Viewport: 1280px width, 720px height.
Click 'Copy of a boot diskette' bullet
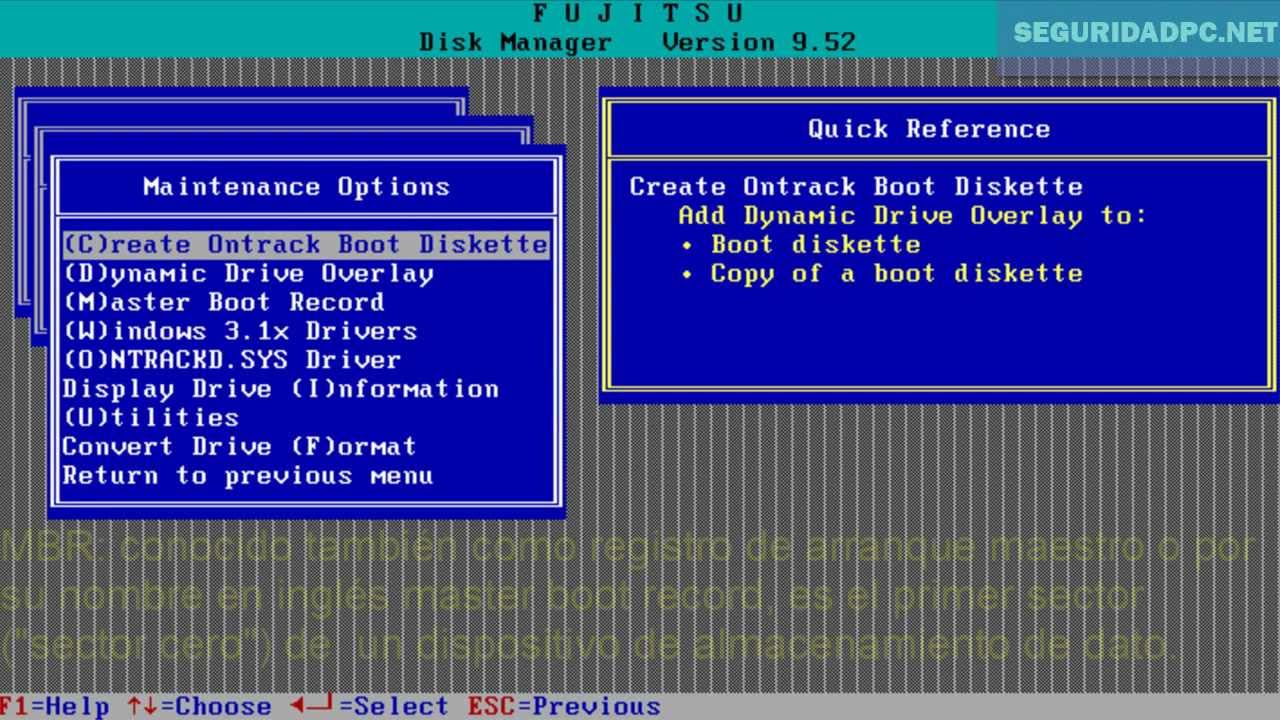click(x=896, y=274)
